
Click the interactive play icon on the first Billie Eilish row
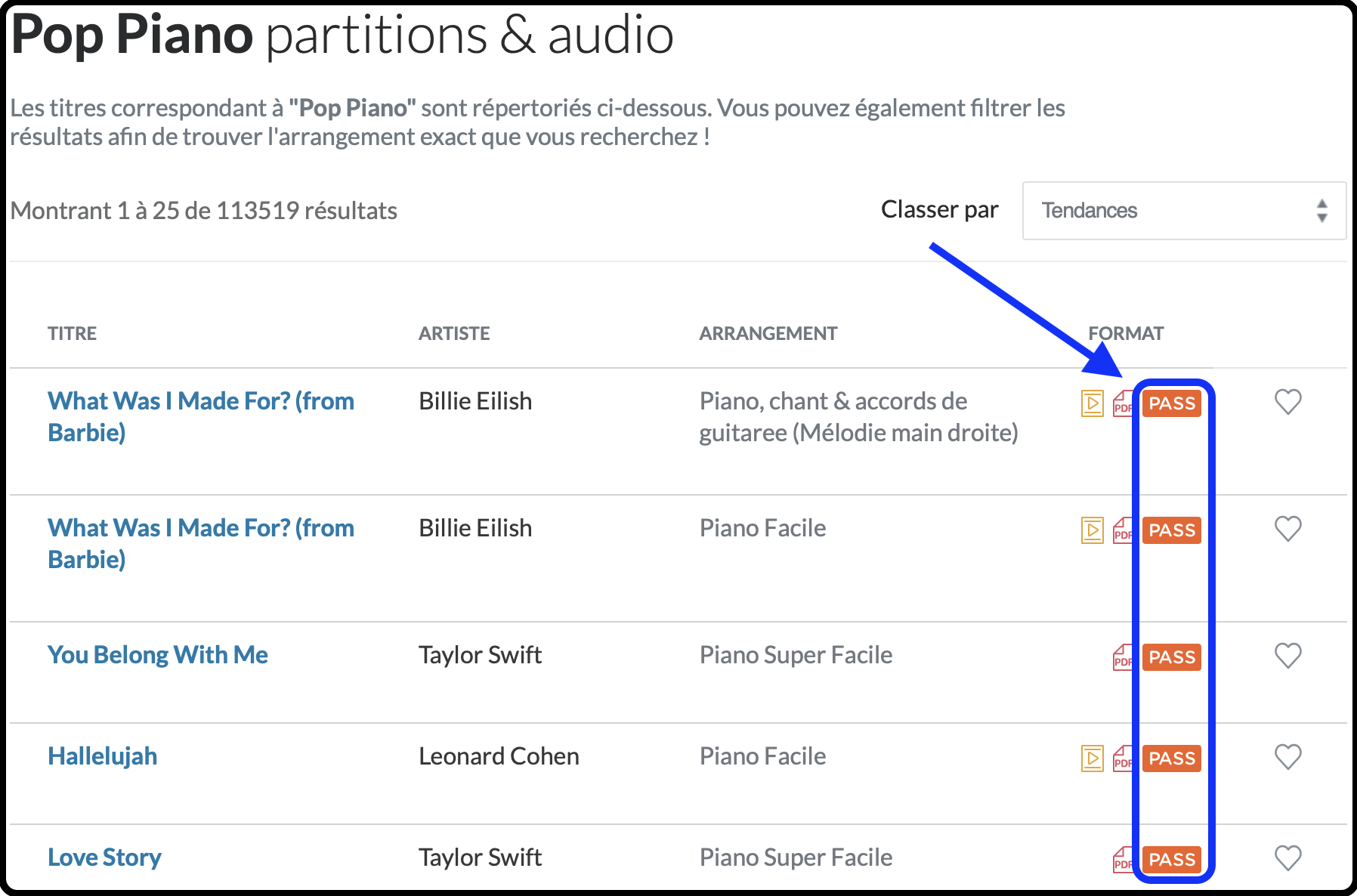tap(1092, 403)
